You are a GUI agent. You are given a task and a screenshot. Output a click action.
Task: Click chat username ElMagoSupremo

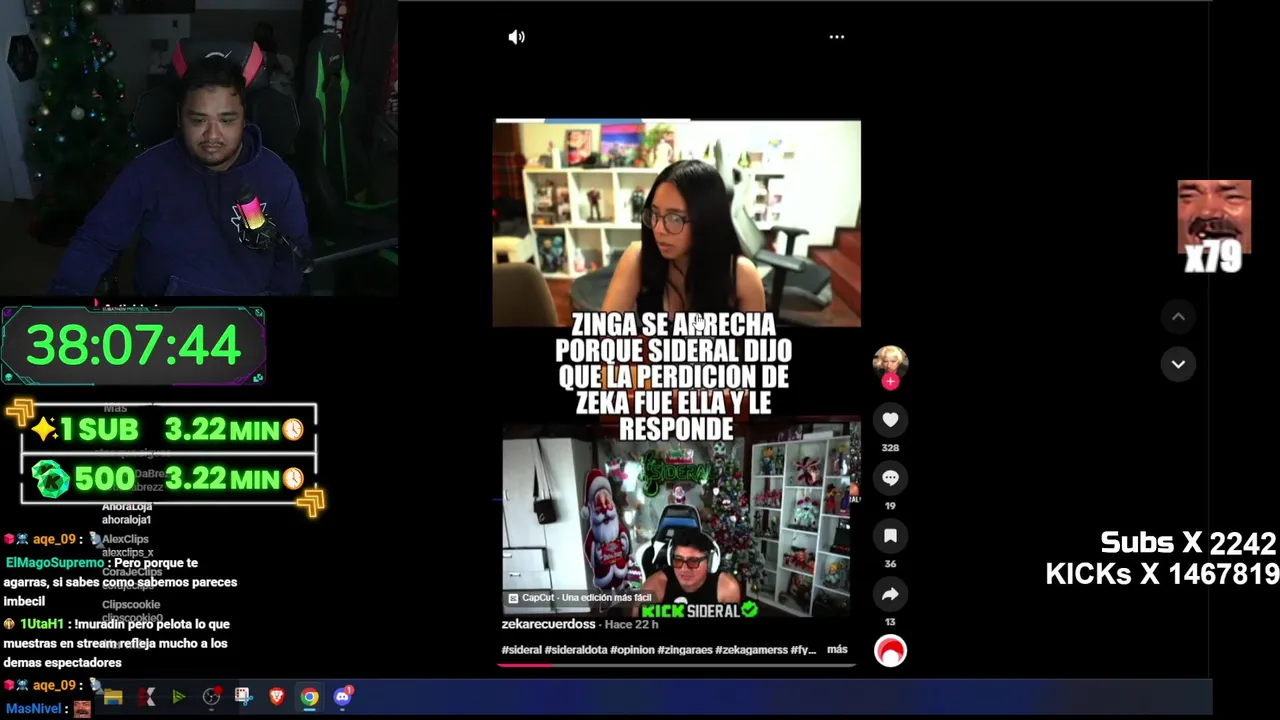54,563
